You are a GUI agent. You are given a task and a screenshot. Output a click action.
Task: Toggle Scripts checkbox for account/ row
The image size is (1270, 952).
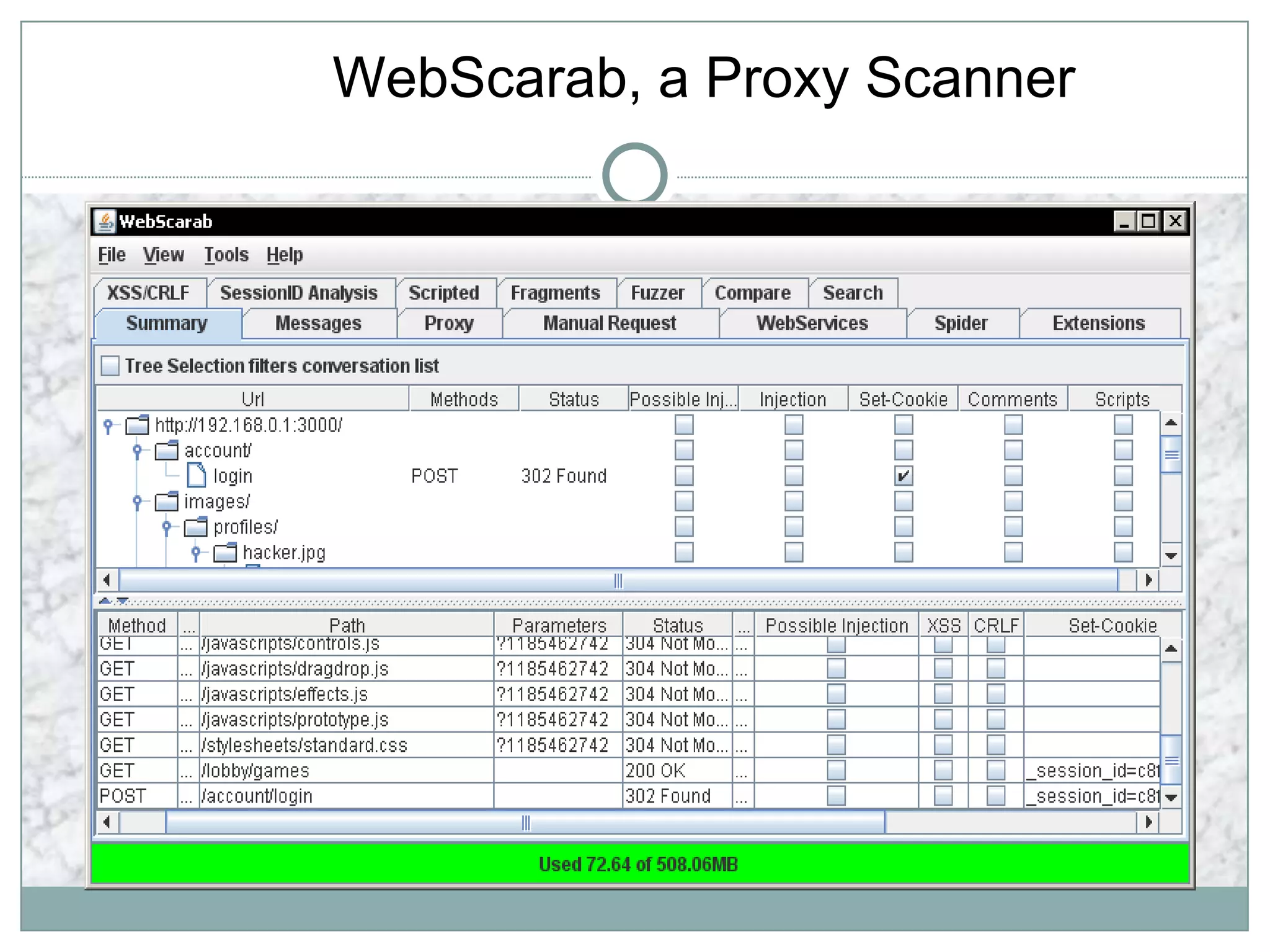(x=1123, y=450)
